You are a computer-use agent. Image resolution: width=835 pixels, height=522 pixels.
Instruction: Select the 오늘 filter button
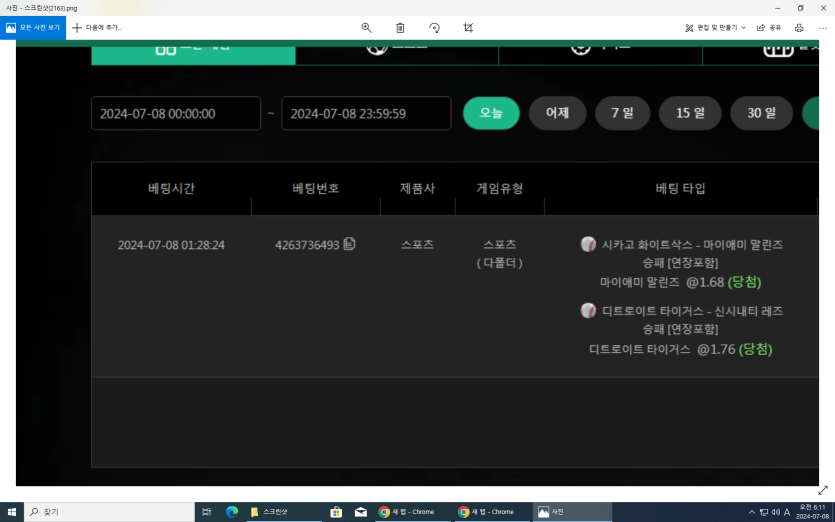point(491,113)
